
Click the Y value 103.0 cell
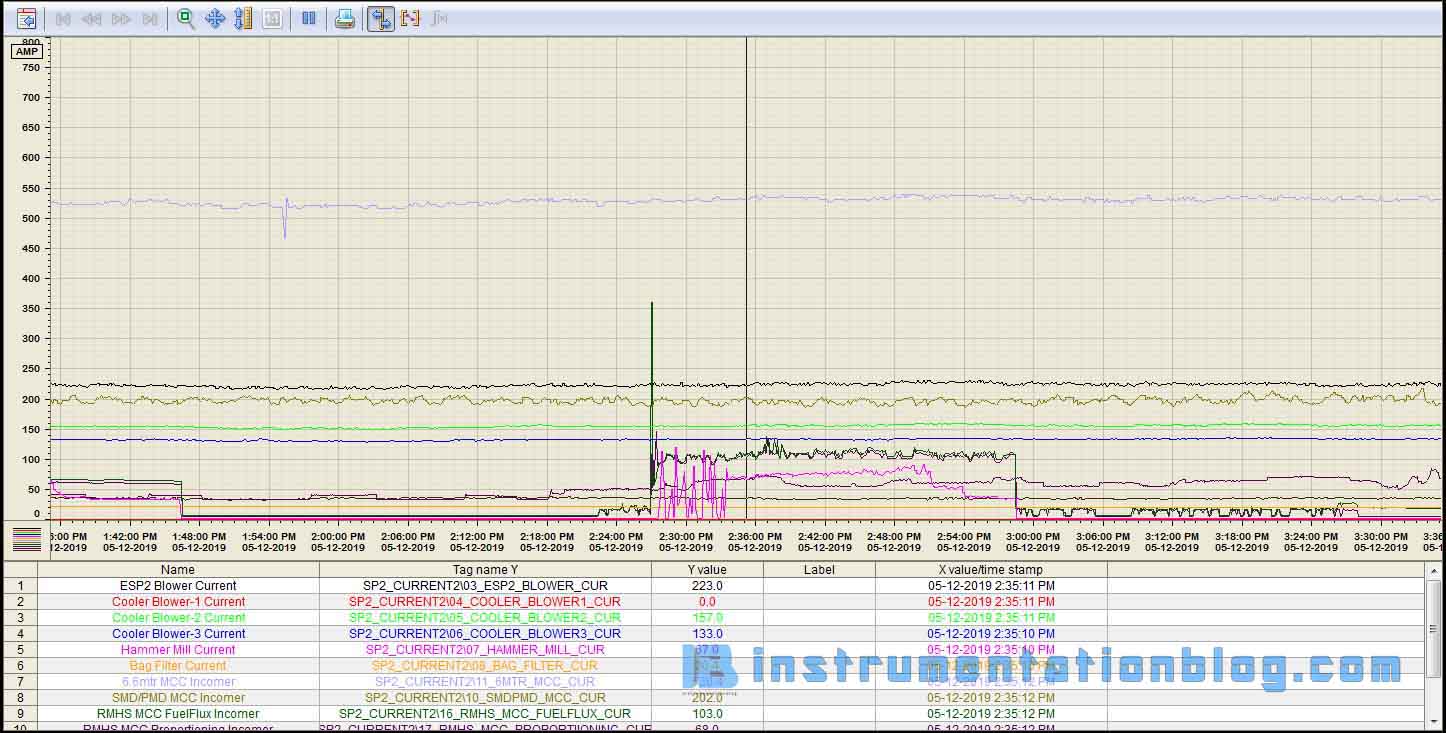pyautogui.click(x=707, y=714)
